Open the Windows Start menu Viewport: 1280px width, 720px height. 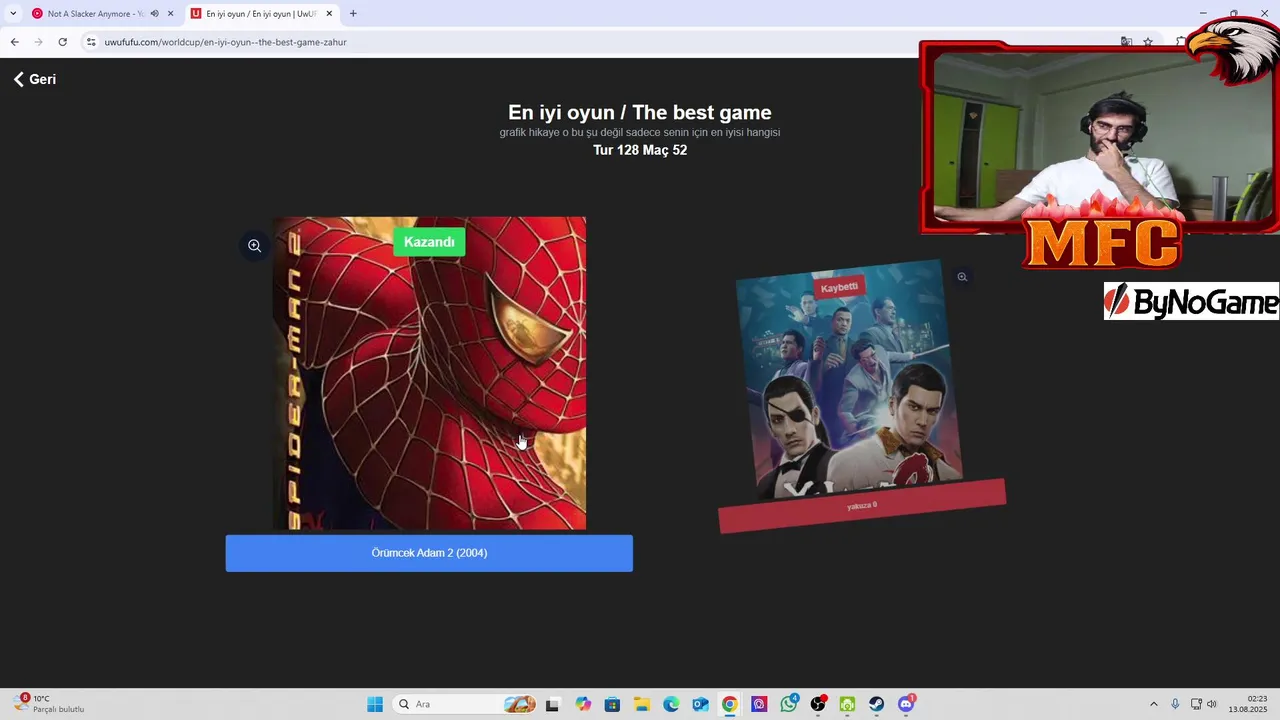click(375, 704)
